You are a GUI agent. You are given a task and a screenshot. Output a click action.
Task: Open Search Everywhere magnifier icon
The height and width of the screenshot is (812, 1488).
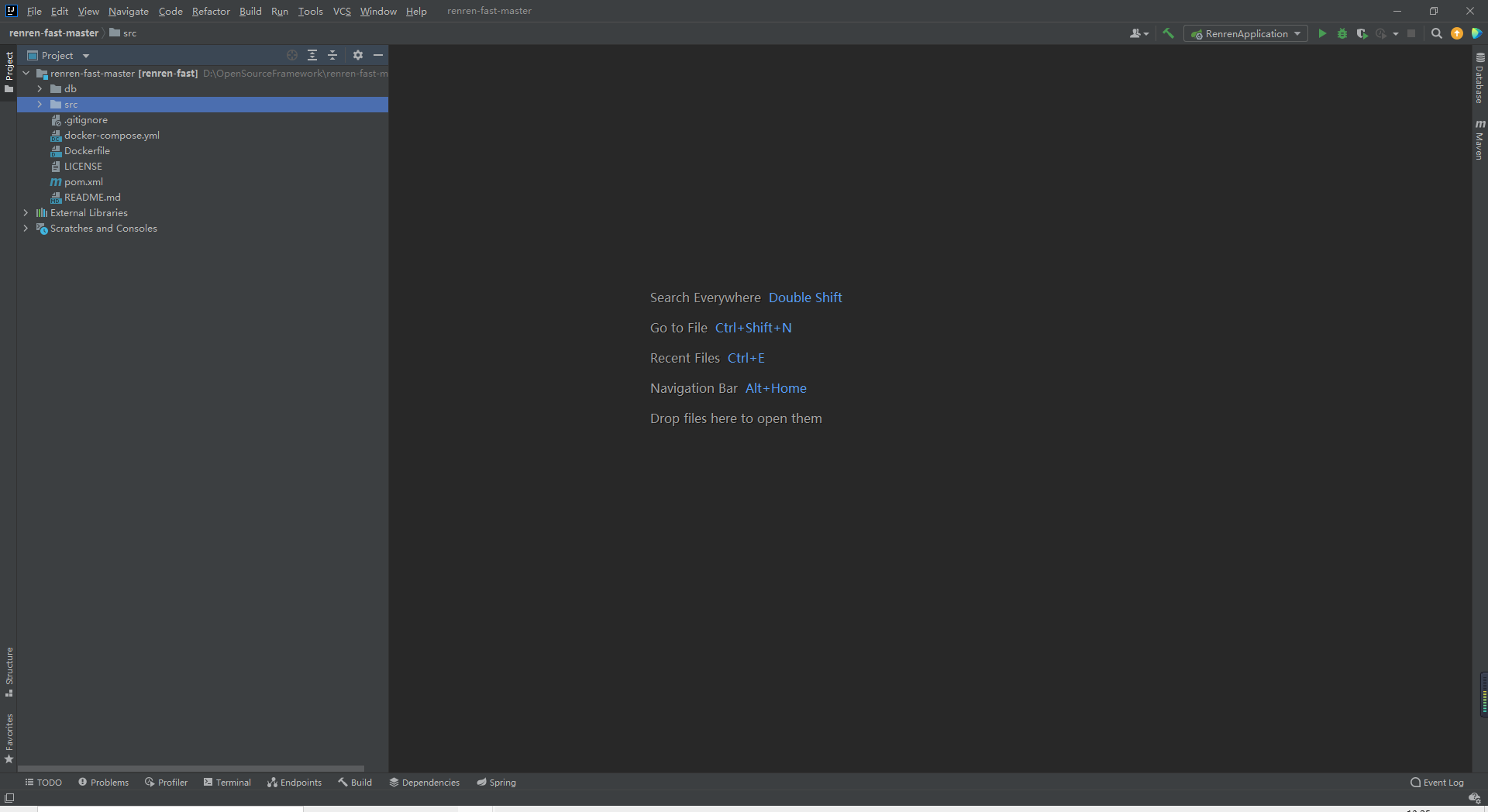pyautogui.click(x=1437, y=33)
